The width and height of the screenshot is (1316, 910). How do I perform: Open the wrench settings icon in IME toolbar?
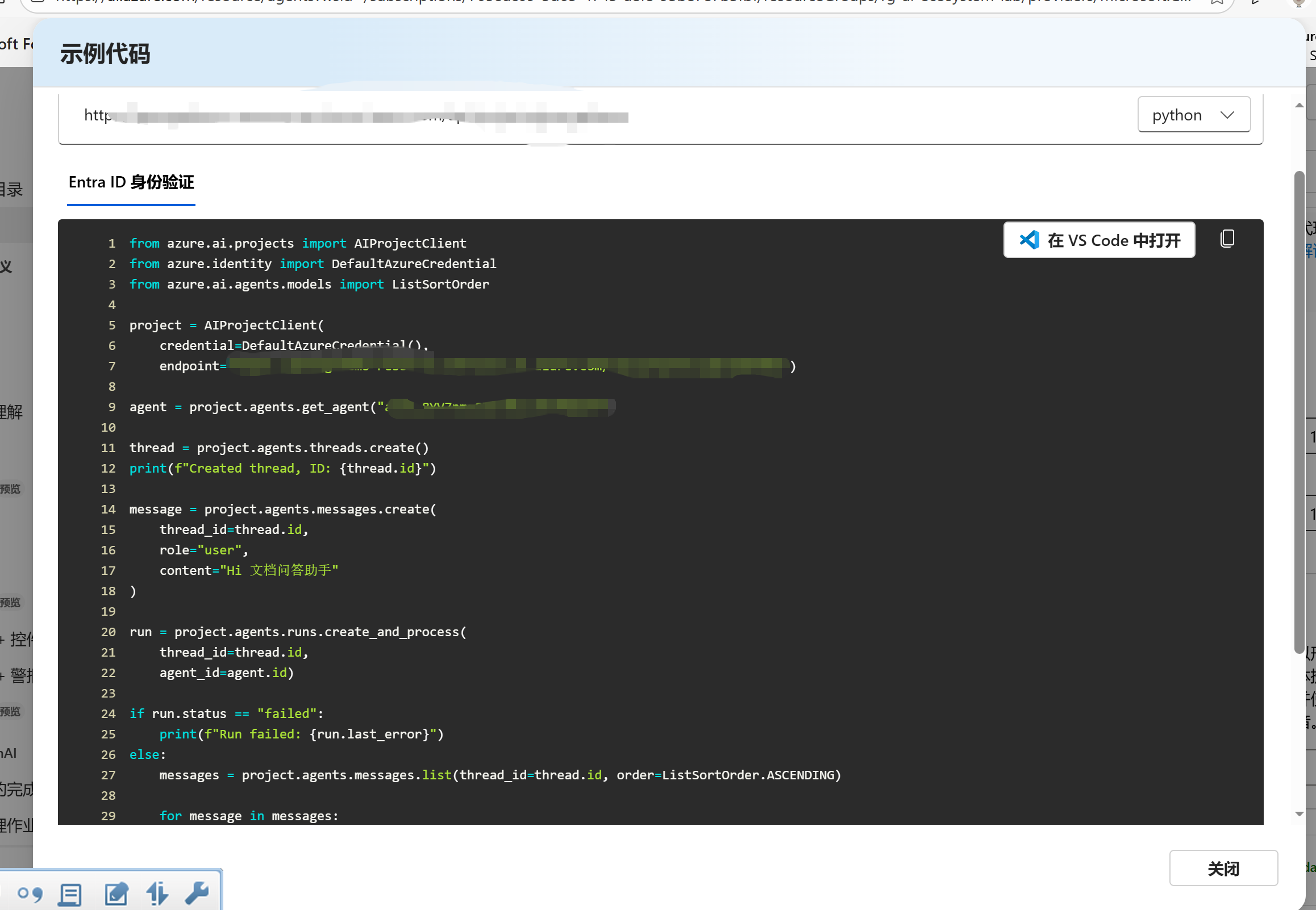[197, 892]
